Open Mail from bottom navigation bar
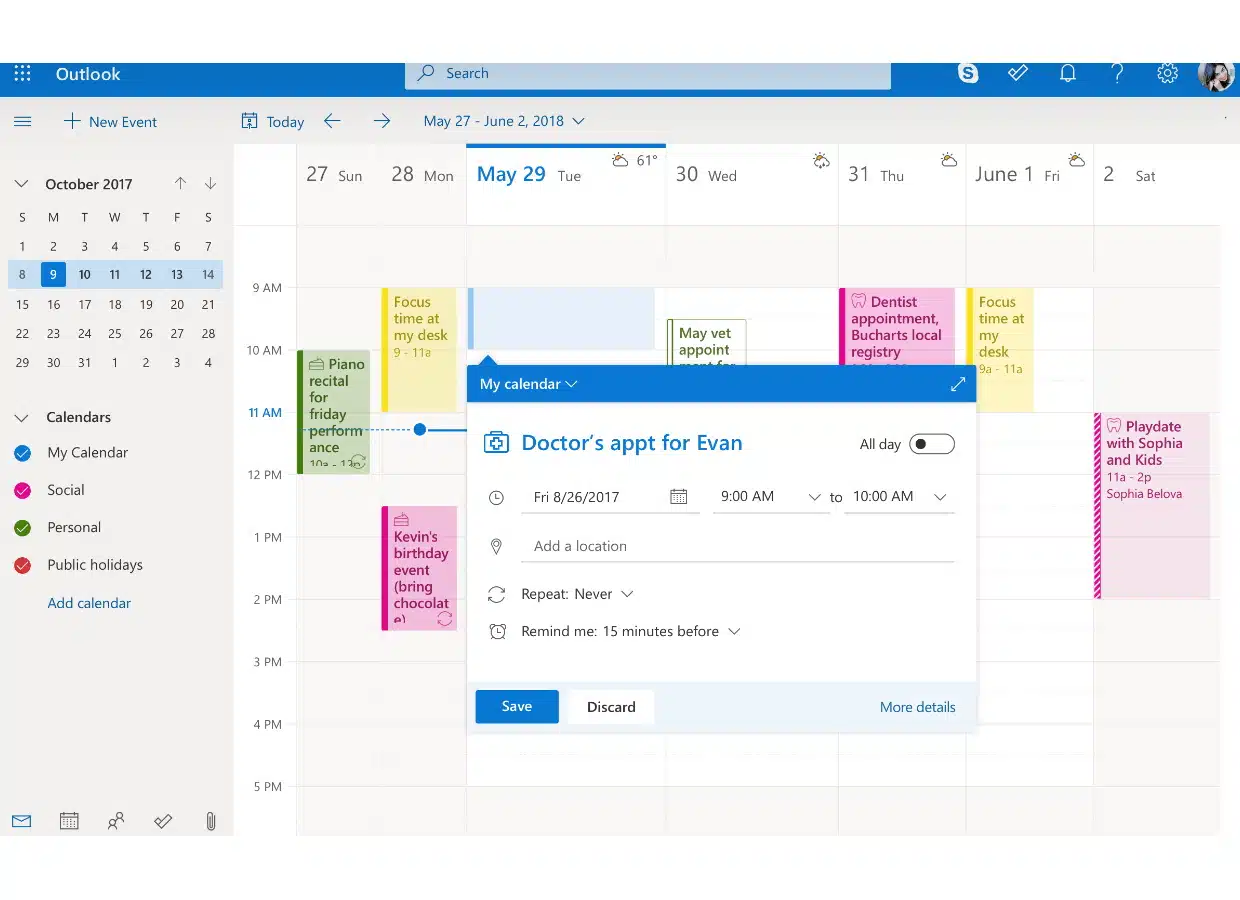Screen dimensions: 1240x900 point(21,821)
